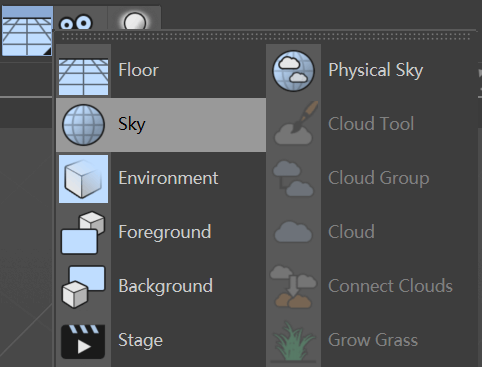The image size is (482, 367).
Task: Choose Stage from the menu
Action: pos(161,341)
